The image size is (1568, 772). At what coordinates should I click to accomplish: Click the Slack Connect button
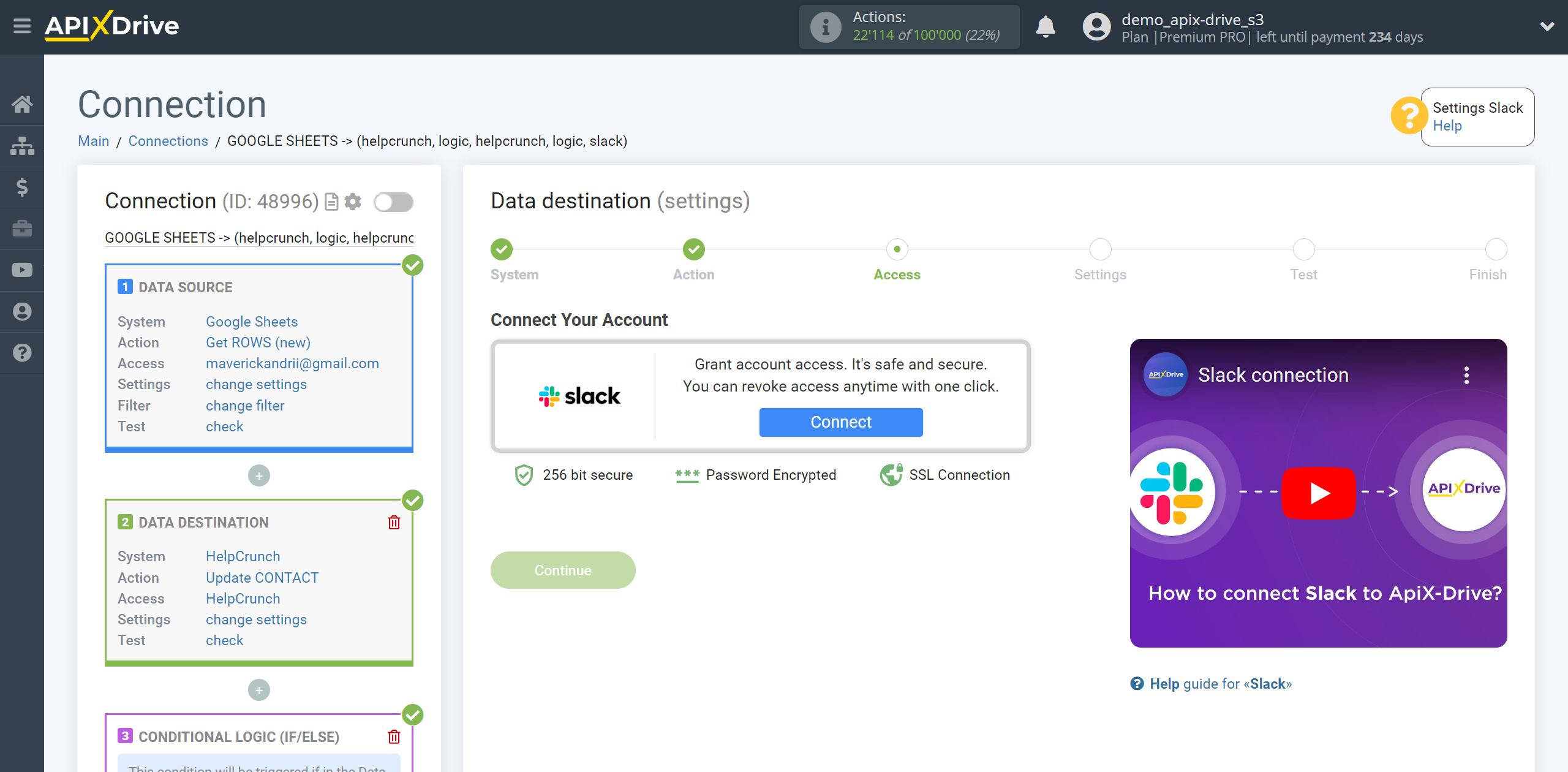[x=841, y=421]
